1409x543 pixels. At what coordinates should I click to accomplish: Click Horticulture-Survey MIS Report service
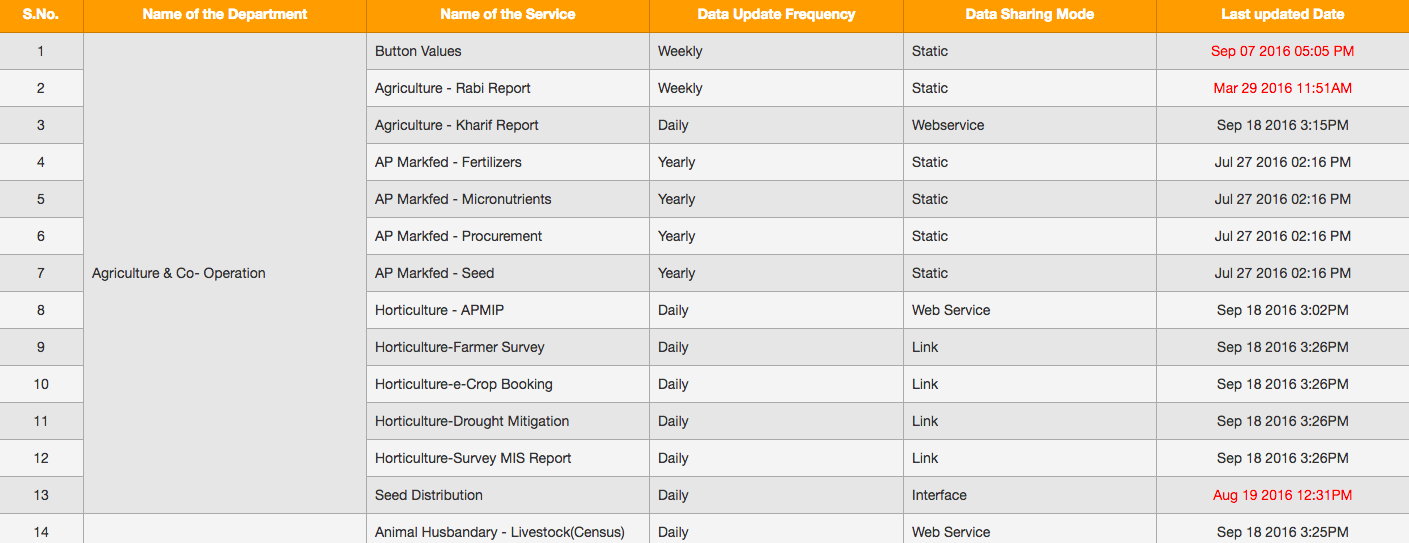click(x=473, y=458)
